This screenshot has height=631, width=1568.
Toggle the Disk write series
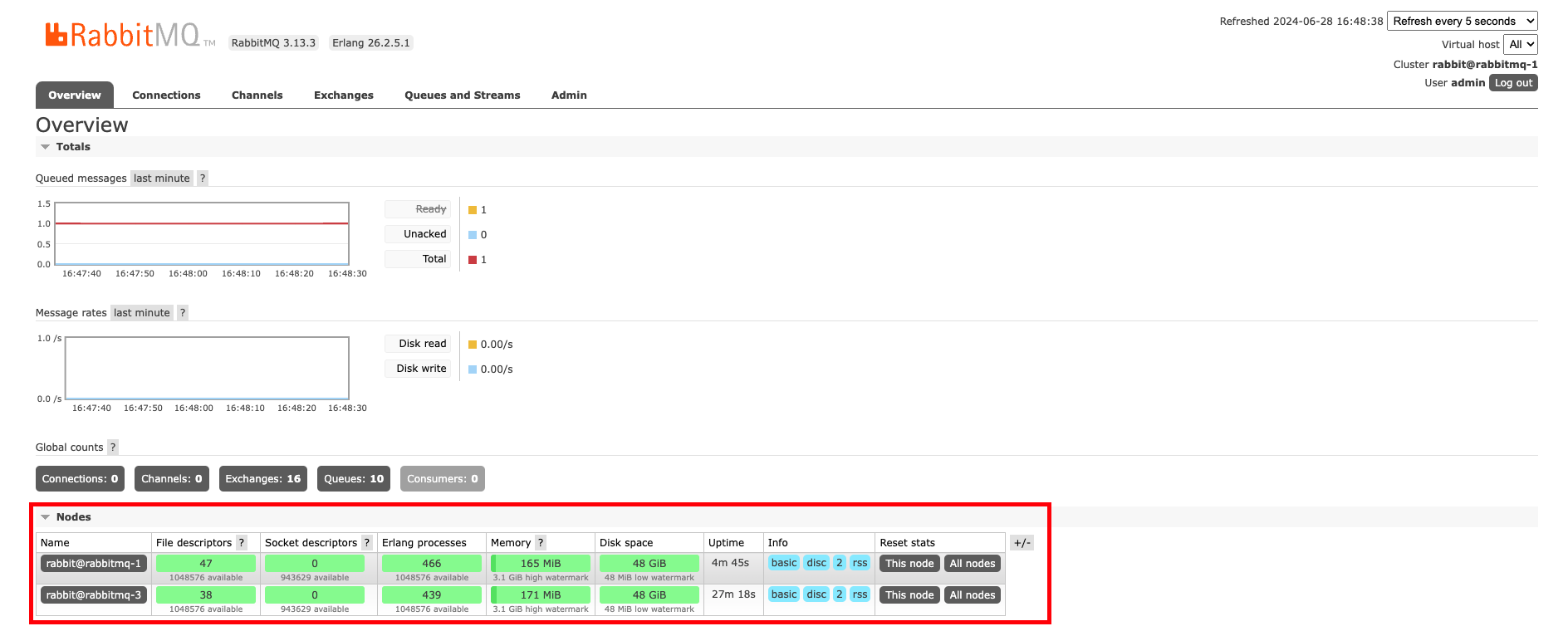(417, 369)
